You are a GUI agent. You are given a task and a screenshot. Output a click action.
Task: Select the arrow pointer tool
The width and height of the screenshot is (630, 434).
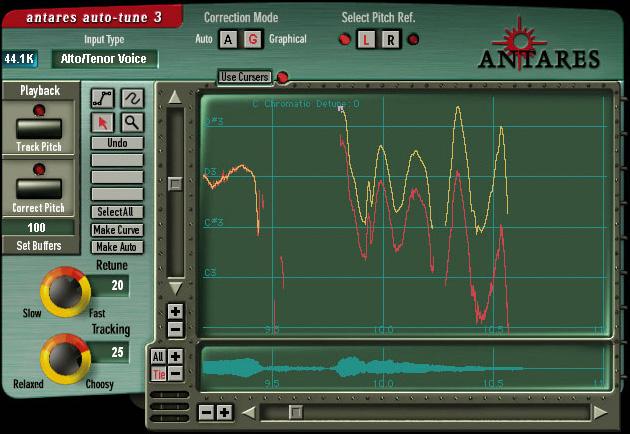(102, 123)
